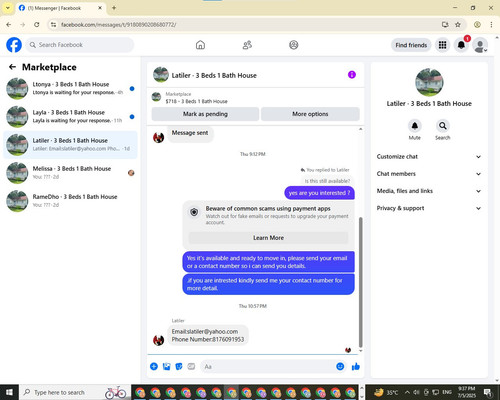Open the purple conversation info icon
500x400 pixels.
click(352, 75)
